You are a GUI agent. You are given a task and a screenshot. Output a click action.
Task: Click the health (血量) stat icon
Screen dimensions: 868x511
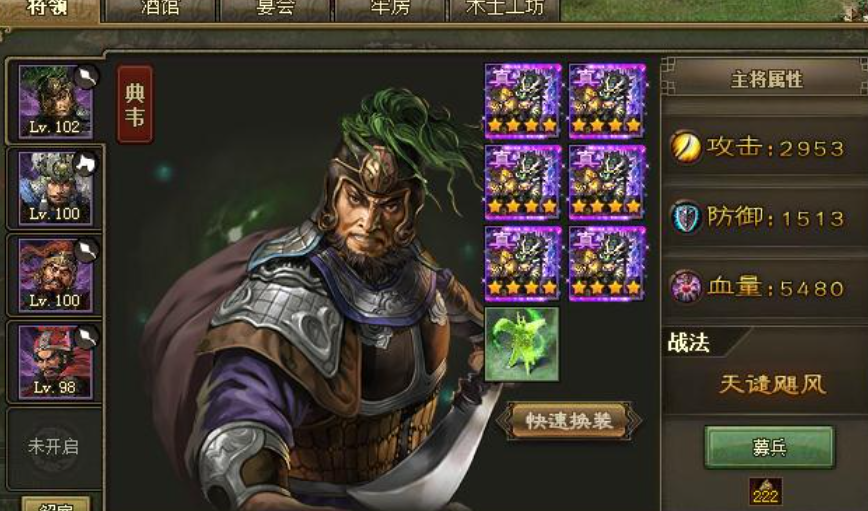[685, 287]
